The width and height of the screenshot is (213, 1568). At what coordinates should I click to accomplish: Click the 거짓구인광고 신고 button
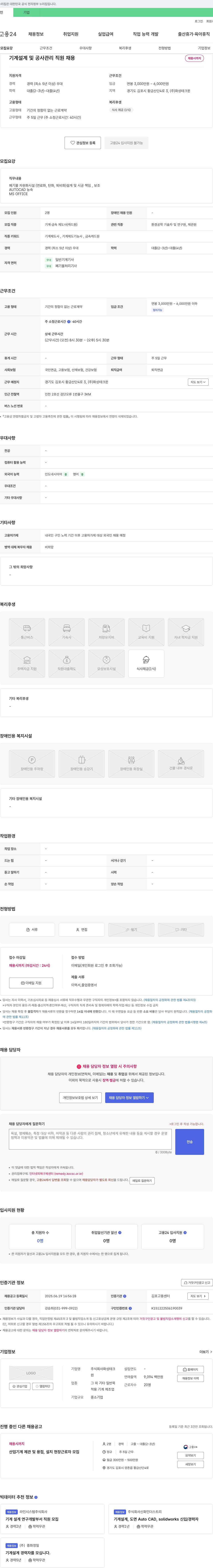(x=197, y=1282)
